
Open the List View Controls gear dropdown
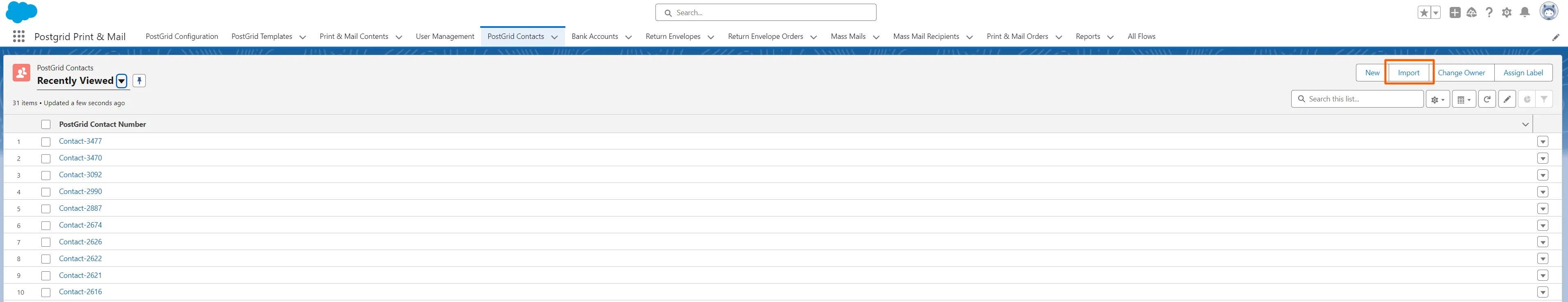[1437, 99]
